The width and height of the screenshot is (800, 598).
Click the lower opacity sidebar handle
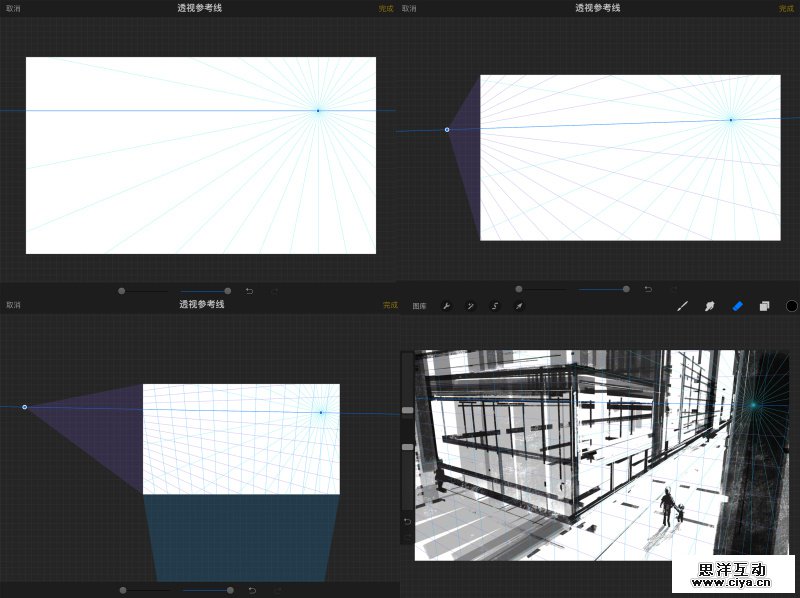pyautogui.click(x=407, y=447)
